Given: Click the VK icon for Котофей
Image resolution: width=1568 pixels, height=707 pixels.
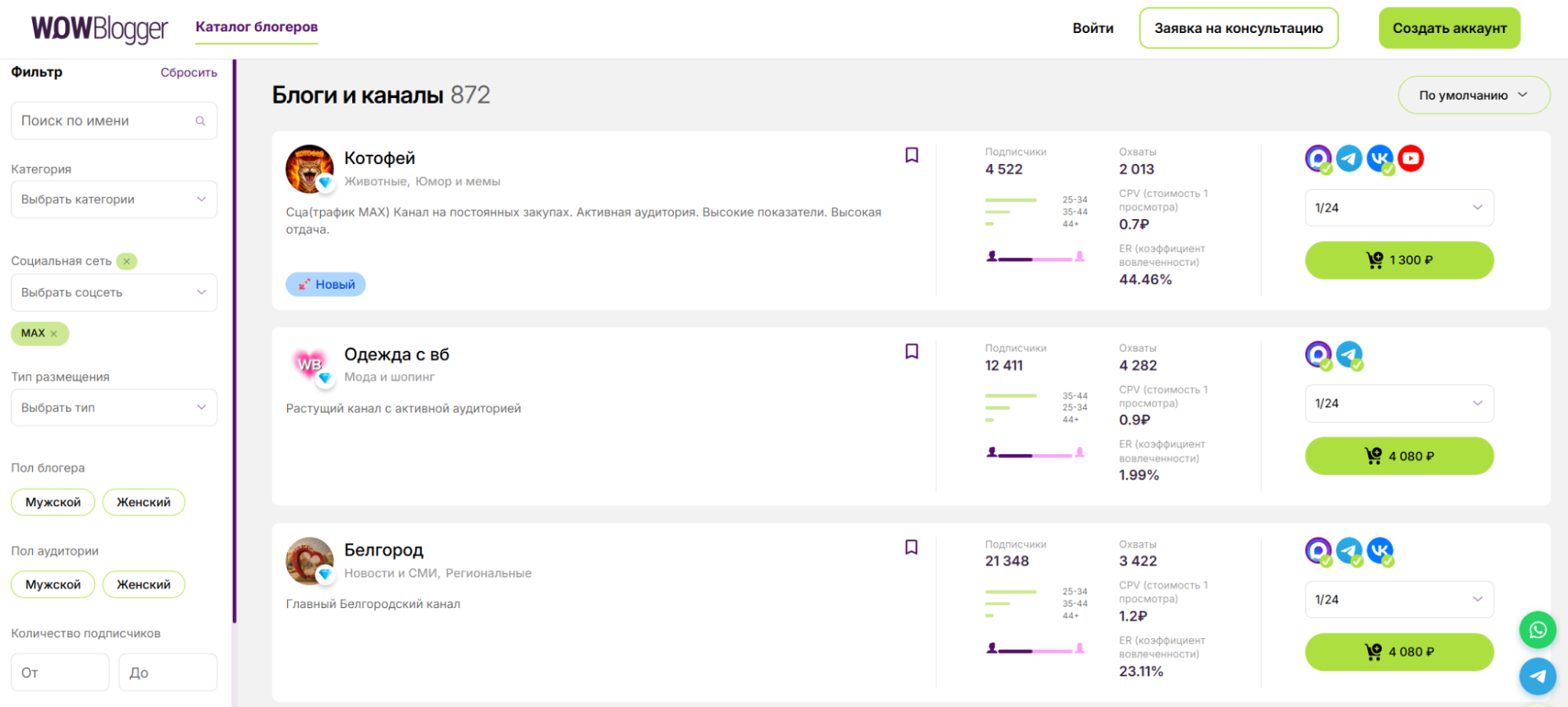Looking at the screenshot, I should 1380,159.
